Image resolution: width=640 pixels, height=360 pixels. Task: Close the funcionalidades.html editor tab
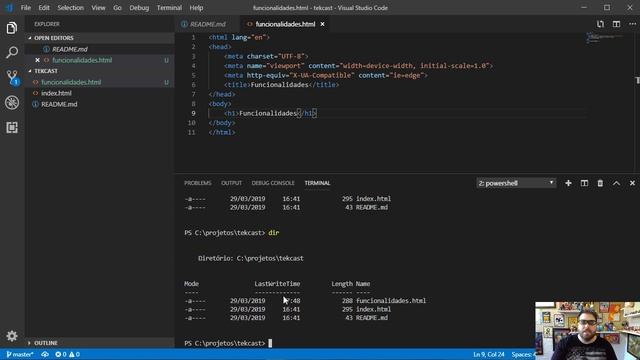[x=322, y=24]
